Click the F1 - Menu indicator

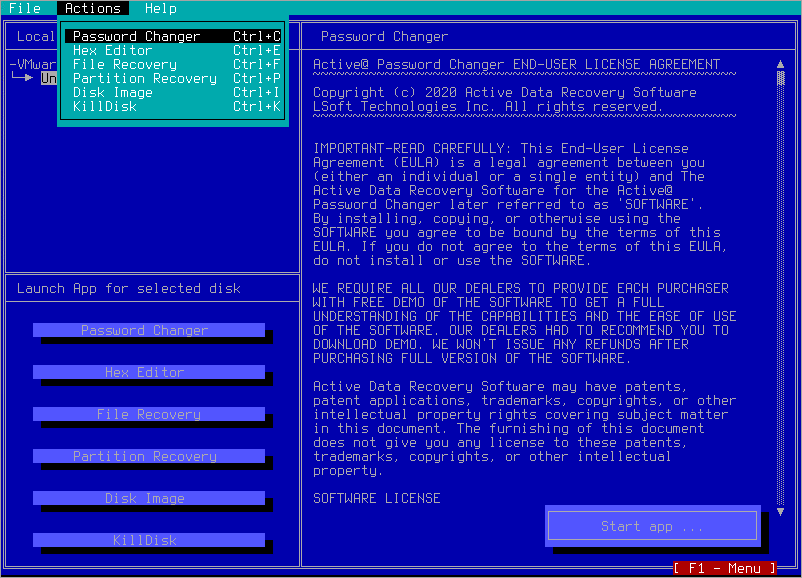tap(725, 568)
